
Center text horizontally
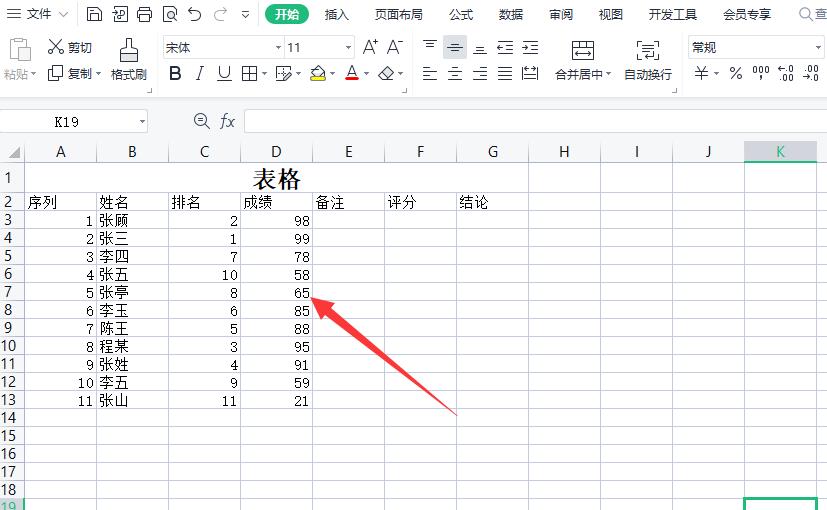tap(455, 73)
